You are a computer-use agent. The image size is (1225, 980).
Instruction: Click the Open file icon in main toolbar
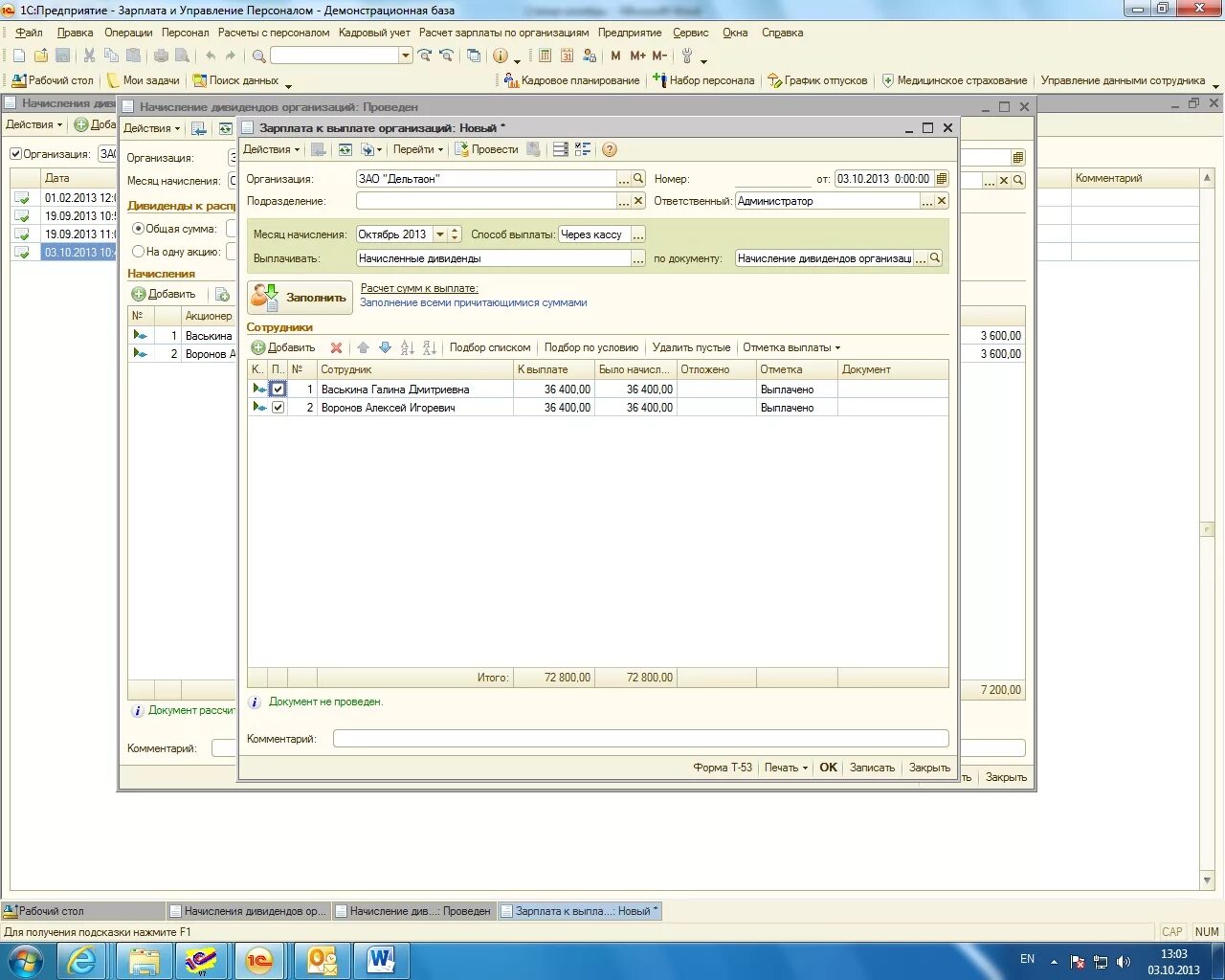click(41, 56)
